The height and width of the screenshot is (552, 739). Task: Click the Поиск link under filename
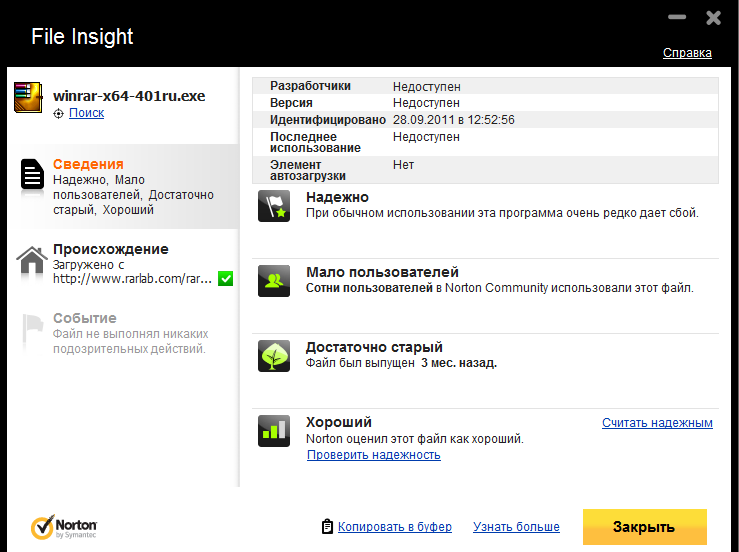(86, 113)
